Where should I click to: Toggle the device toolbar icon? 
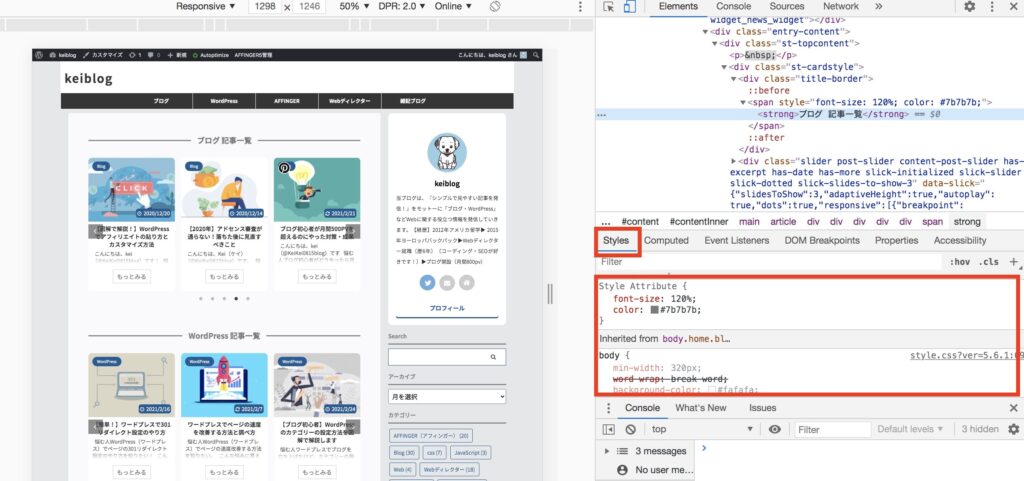630,7
